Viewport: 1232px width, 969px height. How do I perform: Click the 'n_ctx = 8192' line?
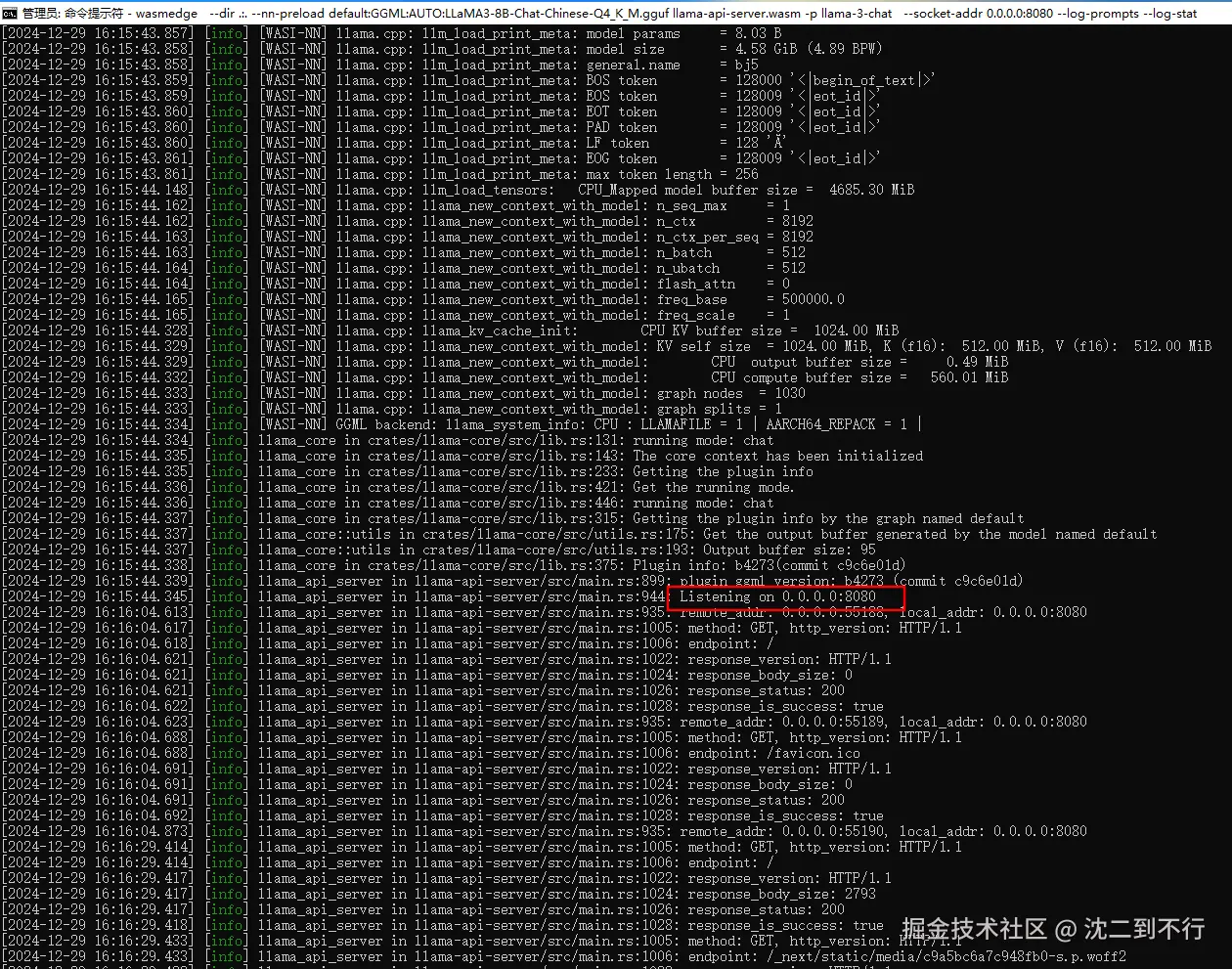tap(408, 221)
